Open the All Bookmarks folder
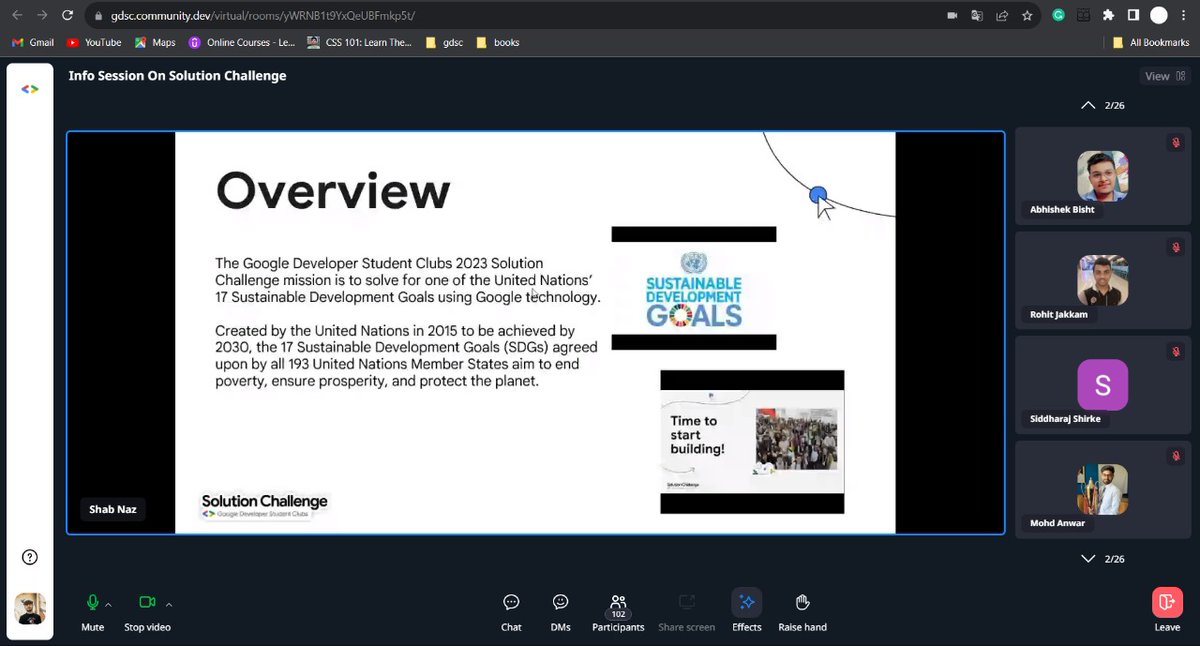1200x646 pixels. click(1151, 42)
